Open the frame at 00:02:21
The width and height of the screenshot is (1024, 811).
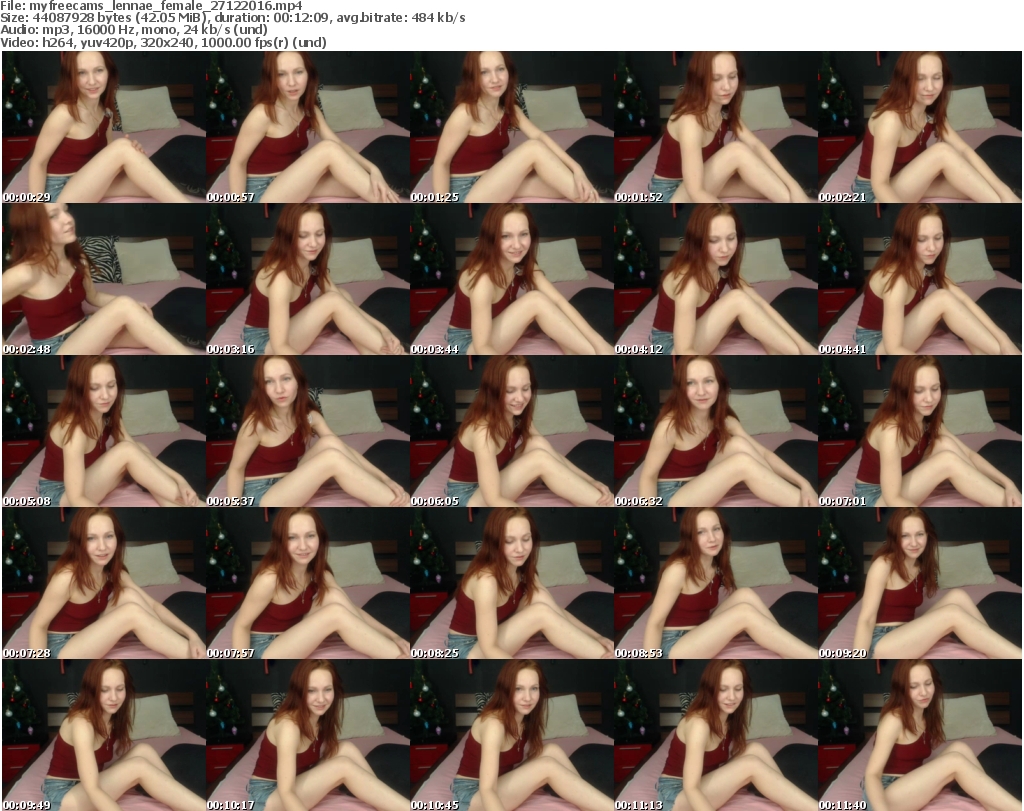point(920,127)
